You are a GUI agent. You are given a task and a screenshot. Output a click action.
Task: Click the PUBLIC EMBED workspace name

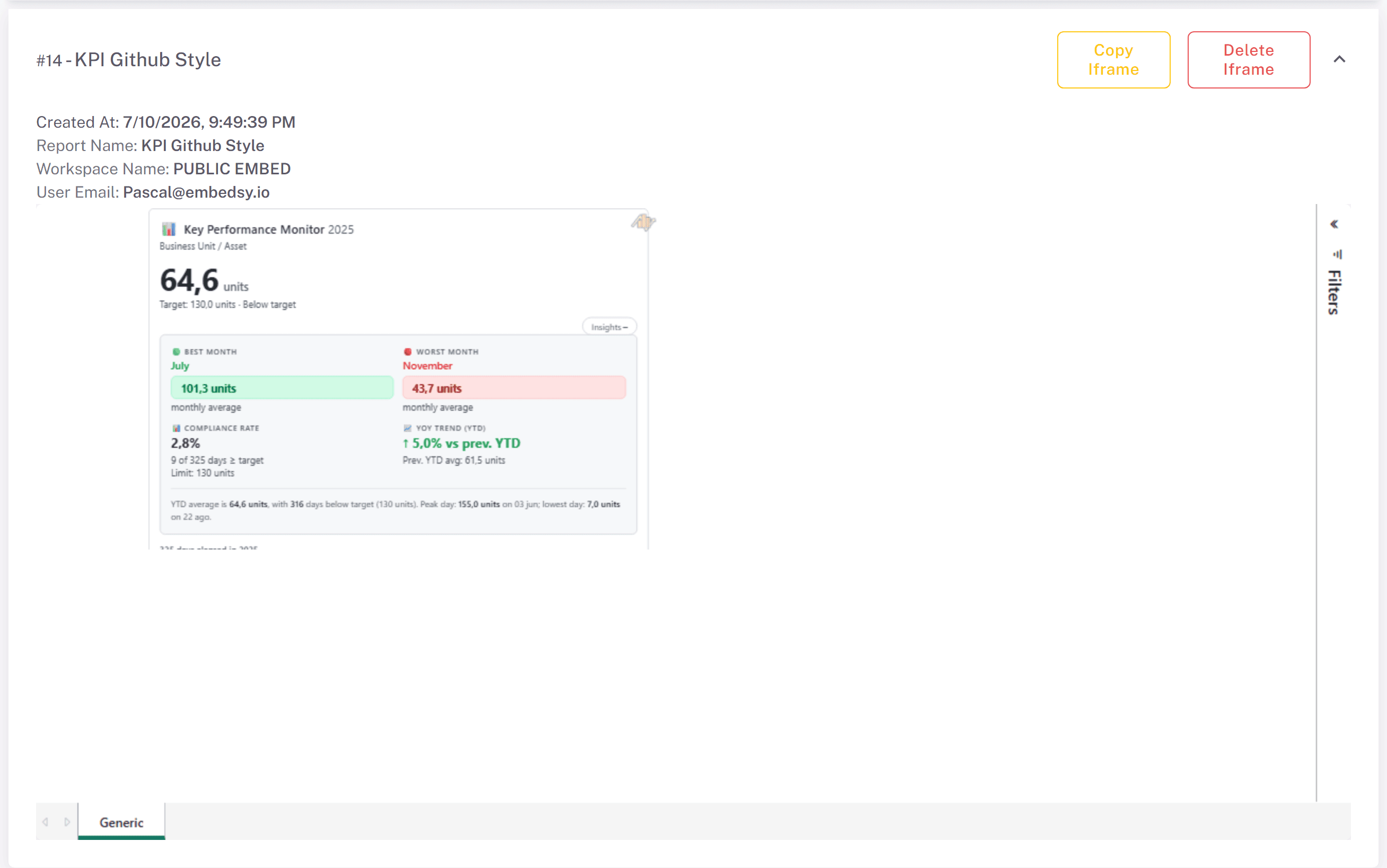tap(232, 169)
